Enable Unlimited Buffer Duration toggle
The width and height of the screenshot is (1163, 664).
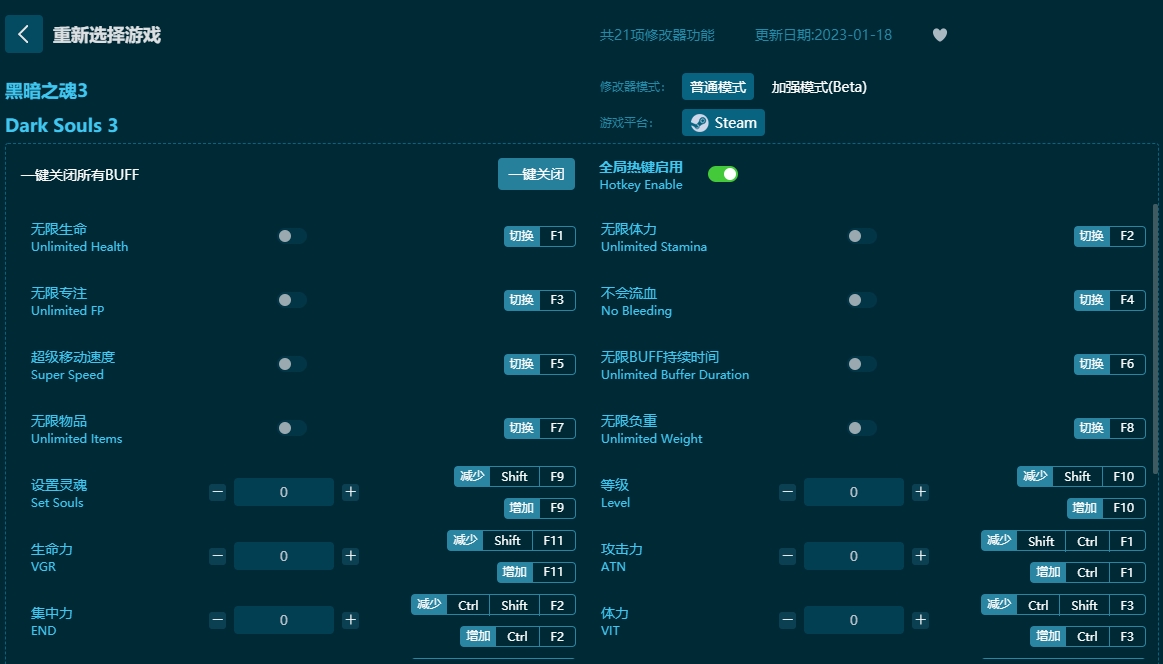tap(862, 364)
